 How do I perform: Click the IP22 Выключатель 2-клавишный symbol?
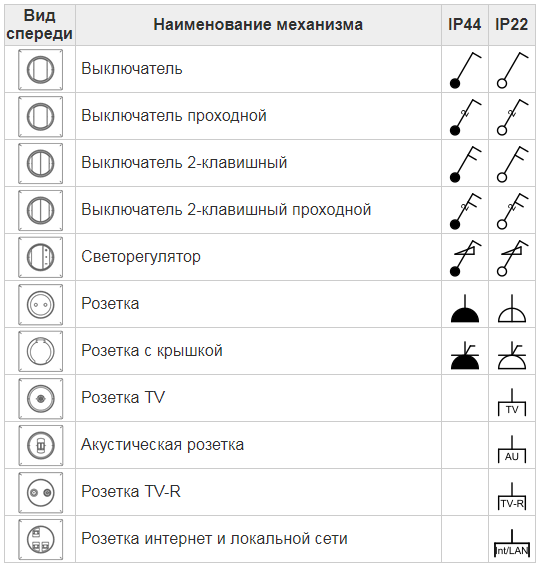tap(512, 164)
